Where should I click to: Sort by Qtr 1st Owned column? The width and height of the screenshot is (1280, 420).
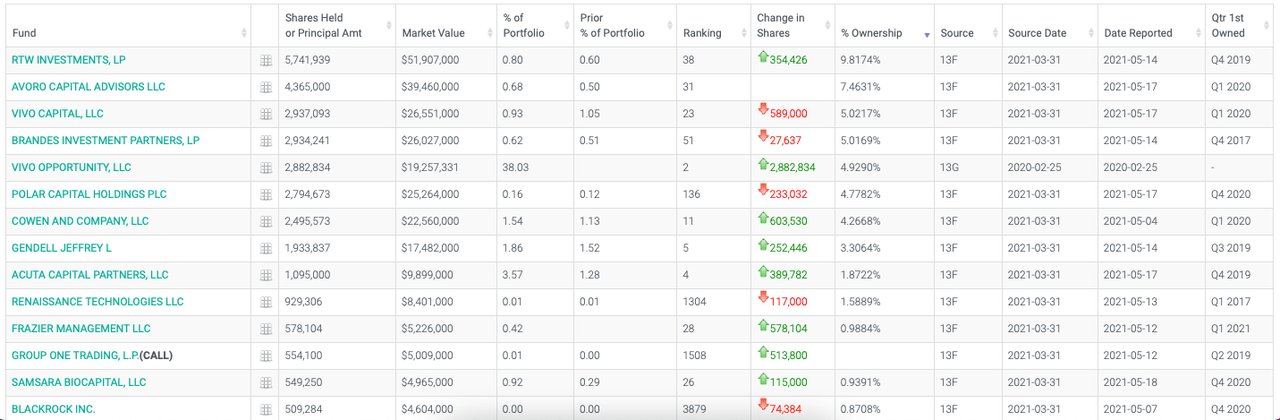point(1240,26)
